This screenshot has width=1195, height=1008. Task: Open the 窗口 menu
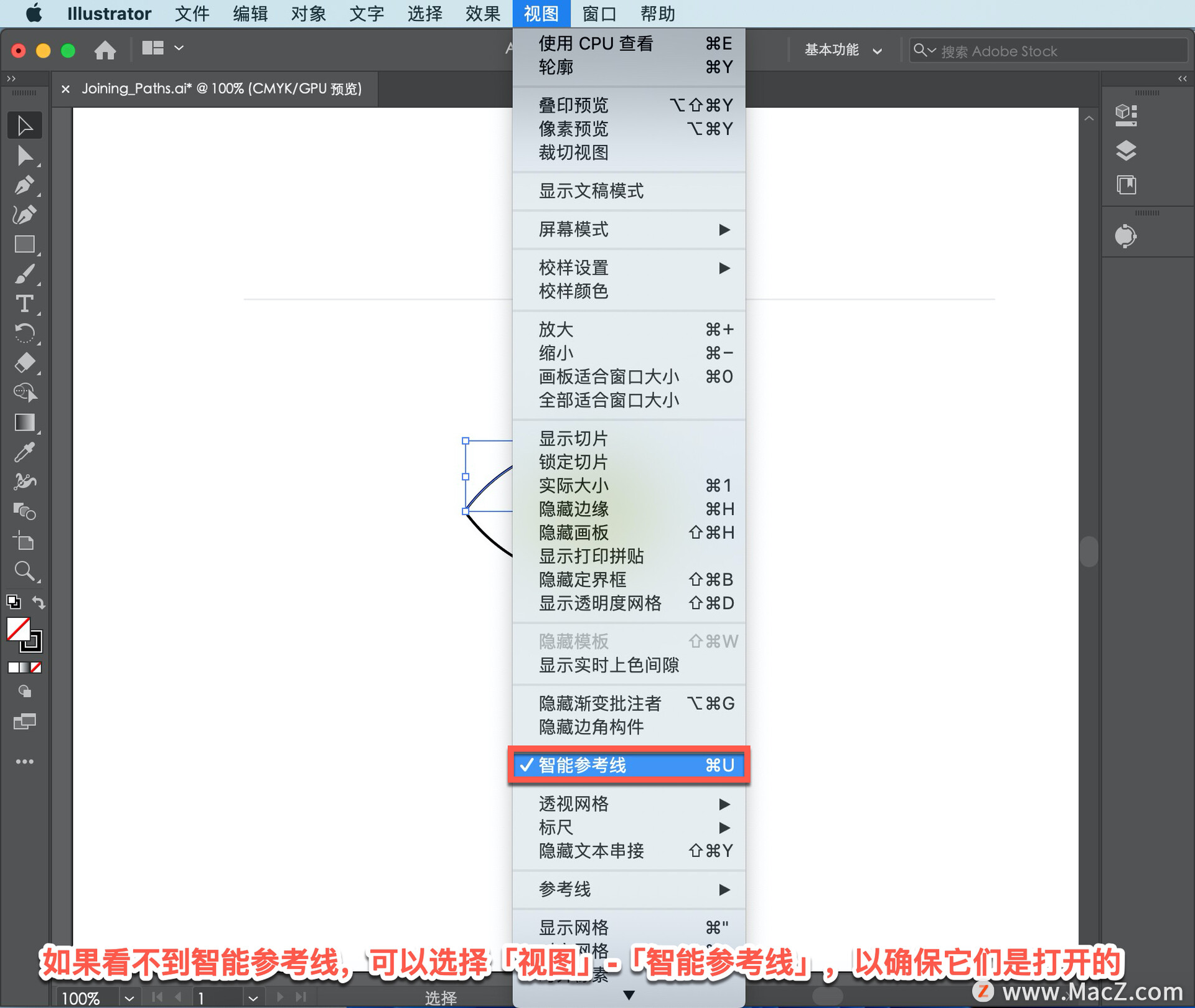pyautogui.click(x=599, y=14)
